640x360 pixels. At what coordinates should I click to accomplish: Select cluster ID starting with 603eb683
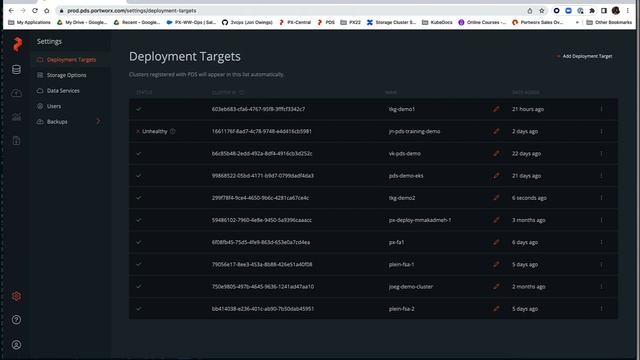click(x=258, y=109)
